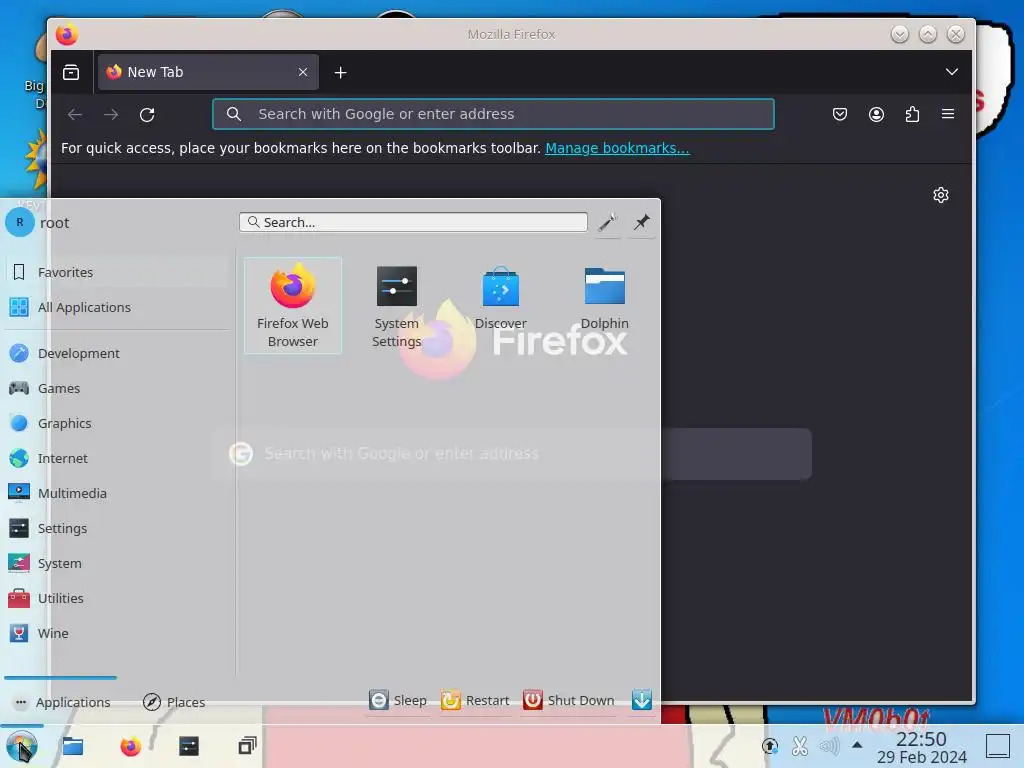The width and height of the screenshot is (1024, 768).
Task: Open System Settings from taskbar
Action: tap(189, 746)
